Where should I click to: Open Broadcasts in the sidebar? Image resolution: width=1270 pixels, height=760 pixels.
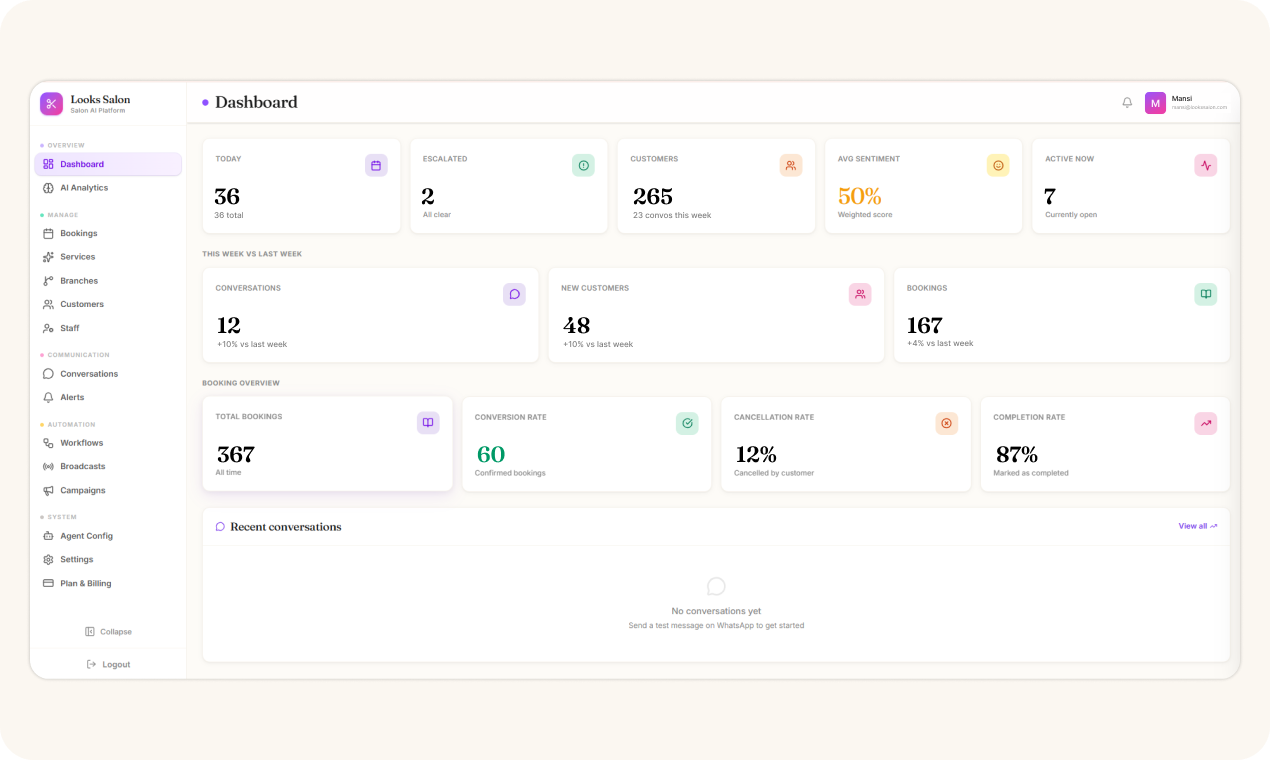pos(108,466)
